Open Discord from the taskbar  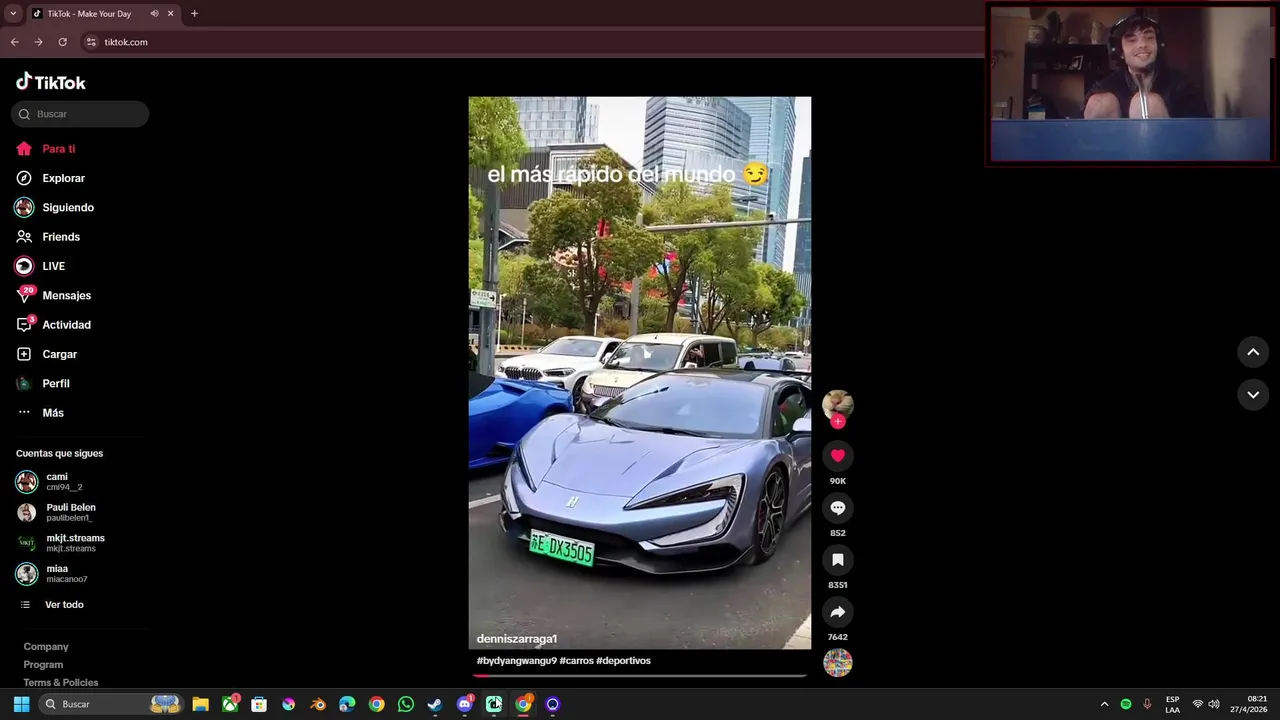click(464, 704)
